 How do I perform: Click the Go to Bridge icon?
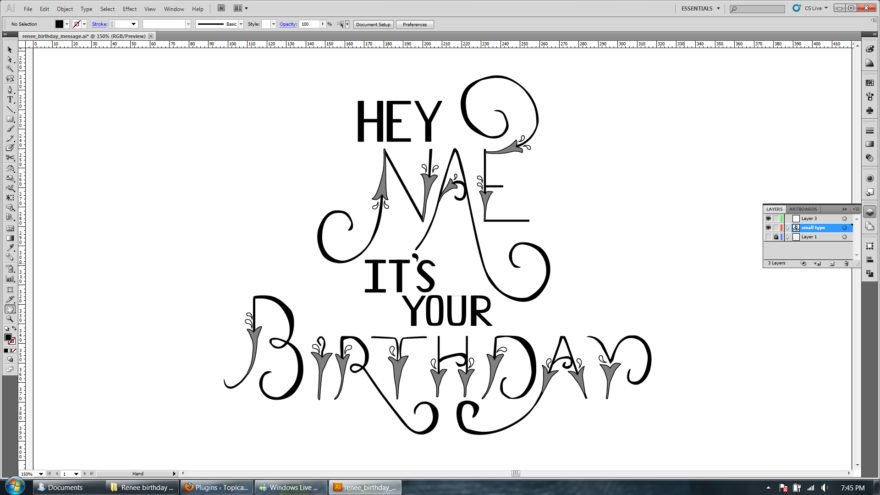pos(221,8)
